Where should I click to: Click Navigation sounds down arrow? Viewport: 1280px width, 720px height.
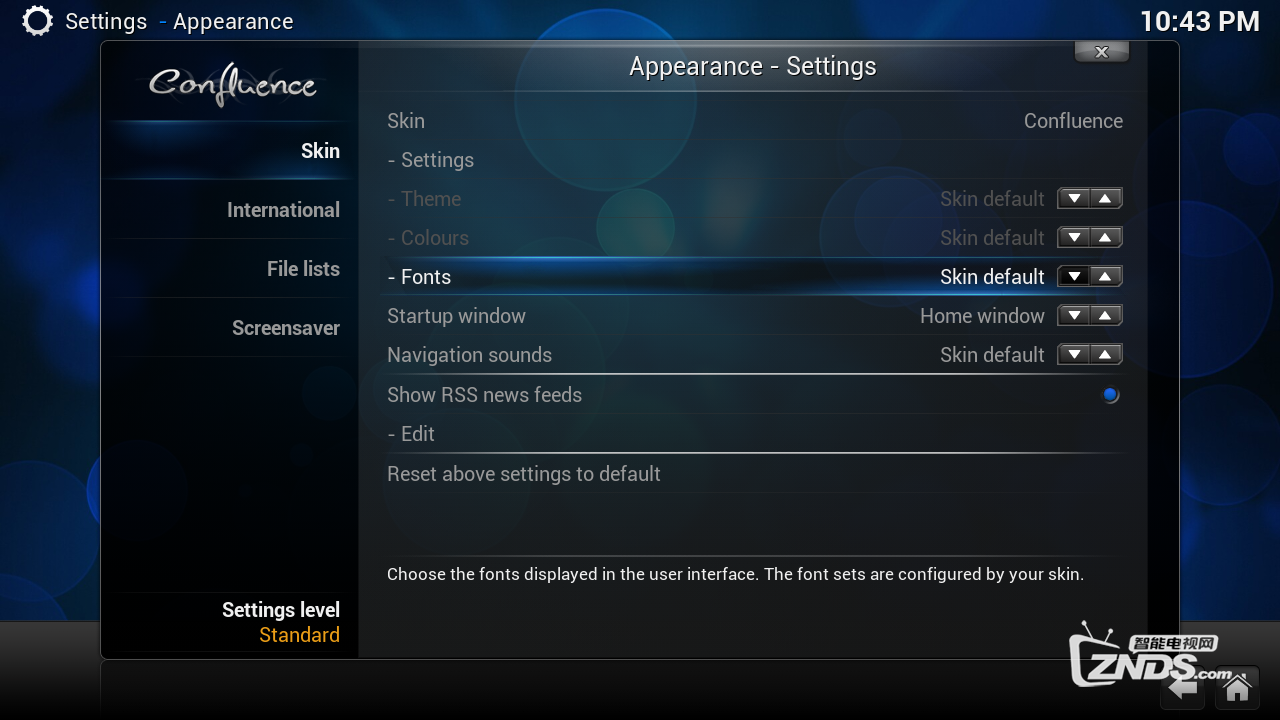pos(1074,355)
